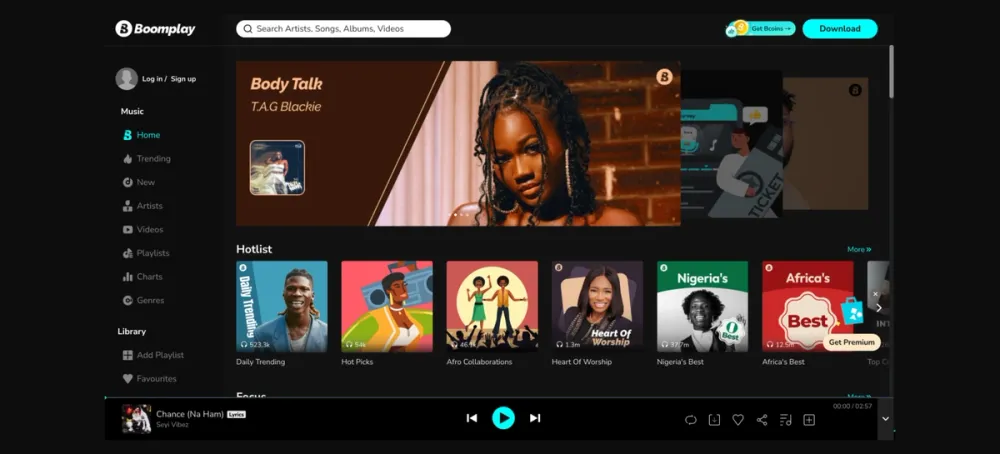This screenshot has width=1000, height=454.
Task: Click the Hotlist More link
Action: point(859,249)
